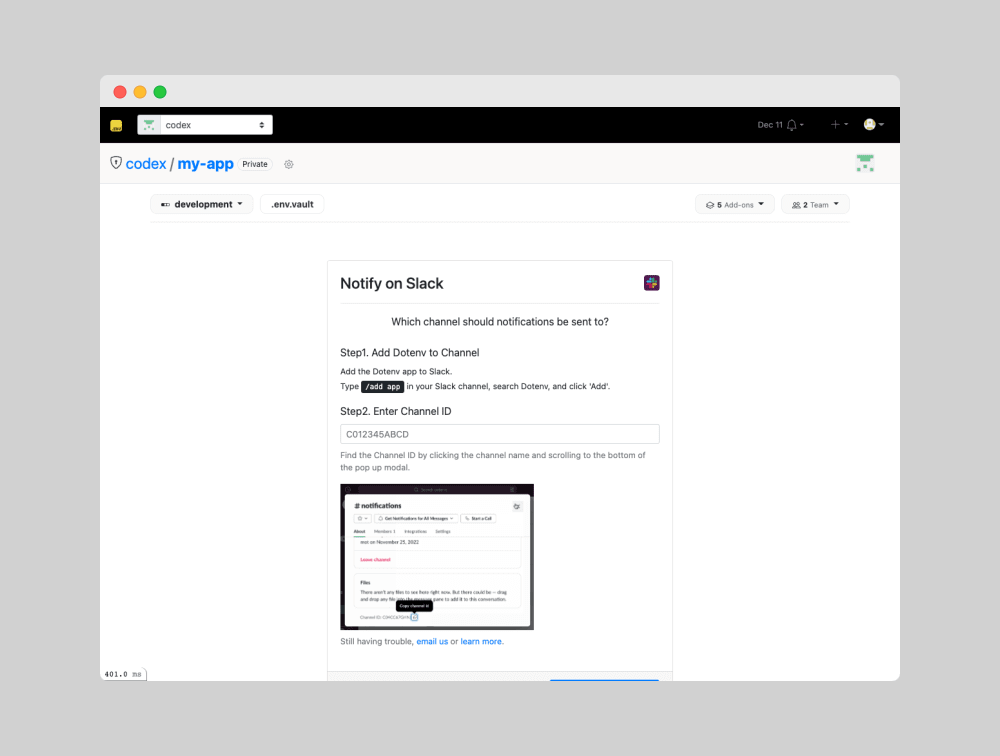
Task: Open project settings gear icon
Action: (289, 165)
